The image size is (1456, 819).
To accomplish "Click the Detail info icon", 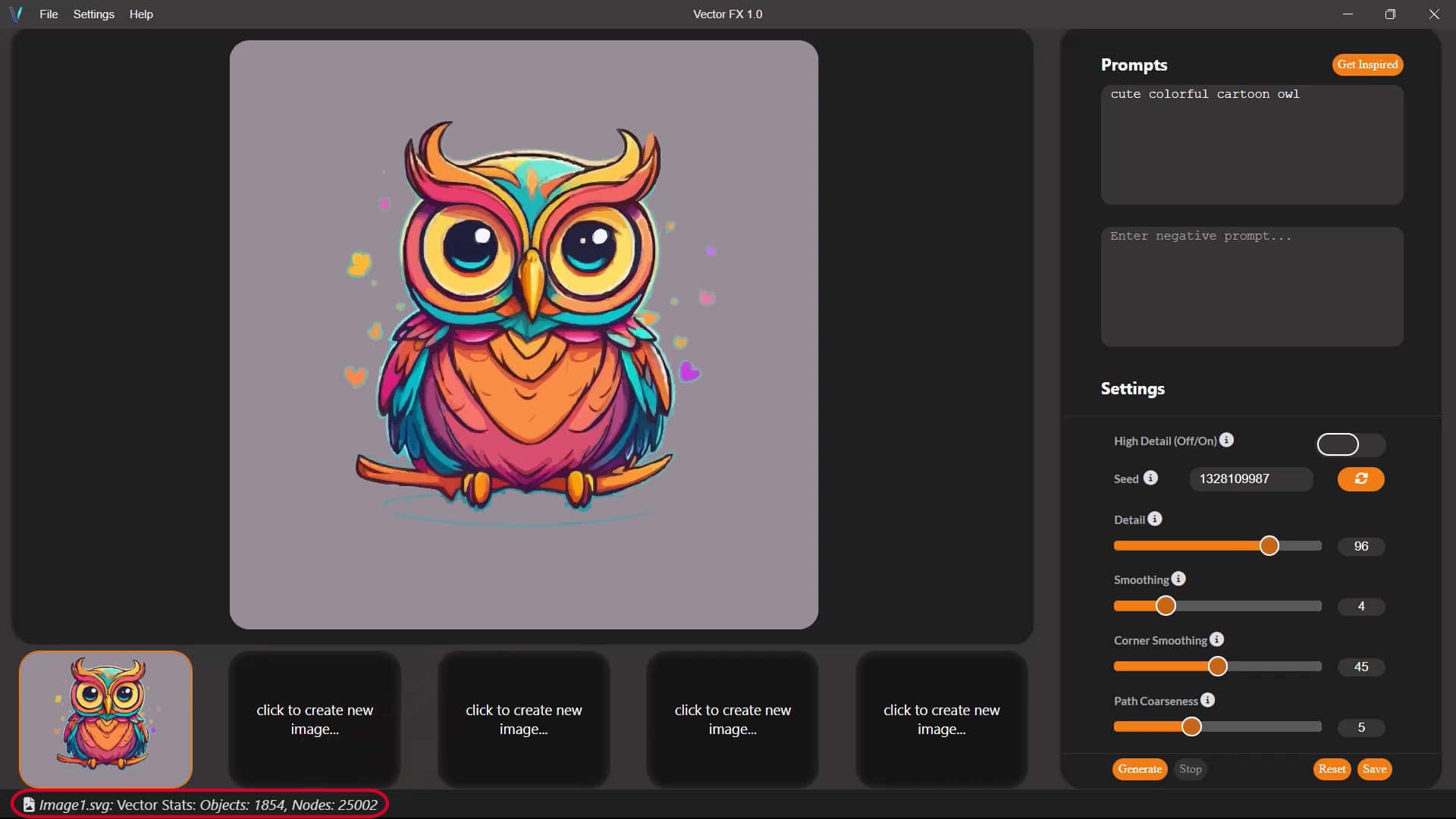I will tap(1155, 519).
